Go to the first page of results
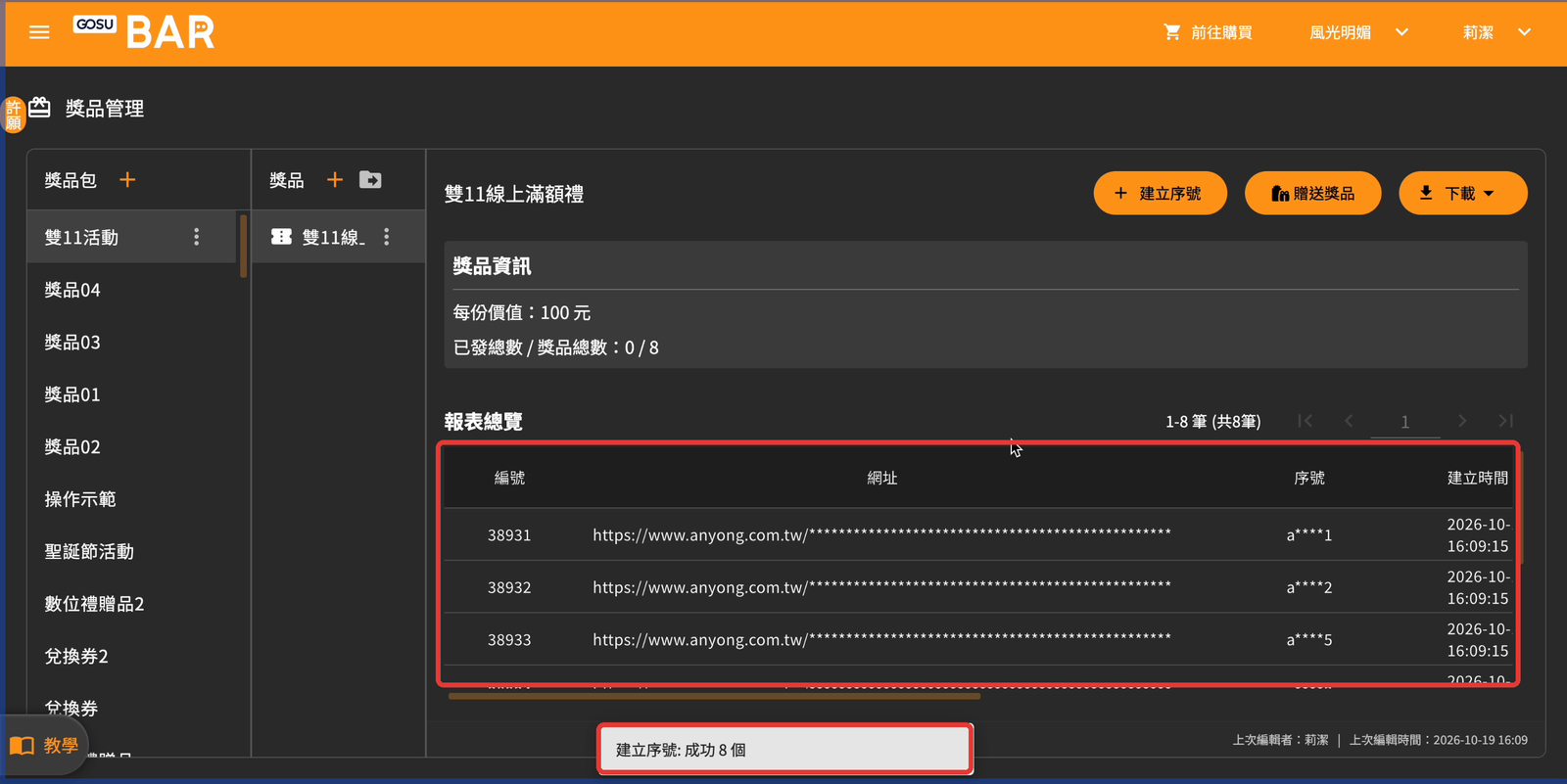 pos(1305,421)
